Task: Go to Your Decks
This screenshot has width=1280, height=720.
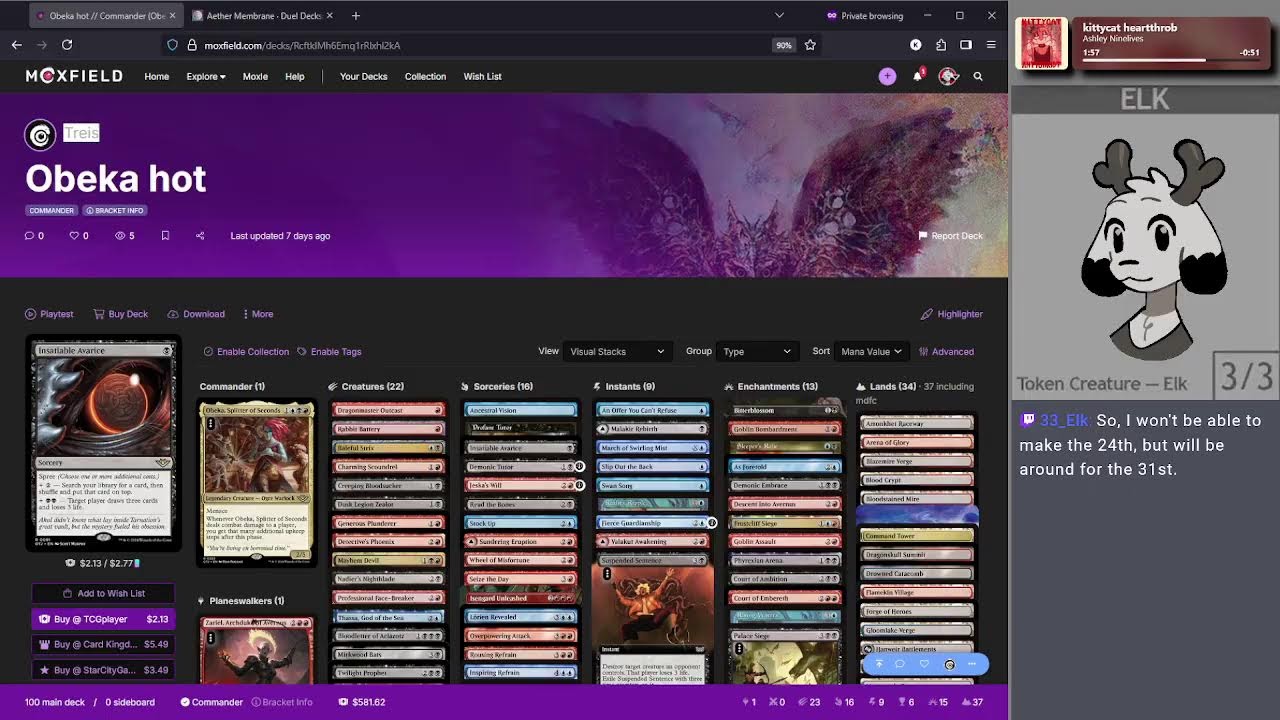Action: click(x=363, y=76)
